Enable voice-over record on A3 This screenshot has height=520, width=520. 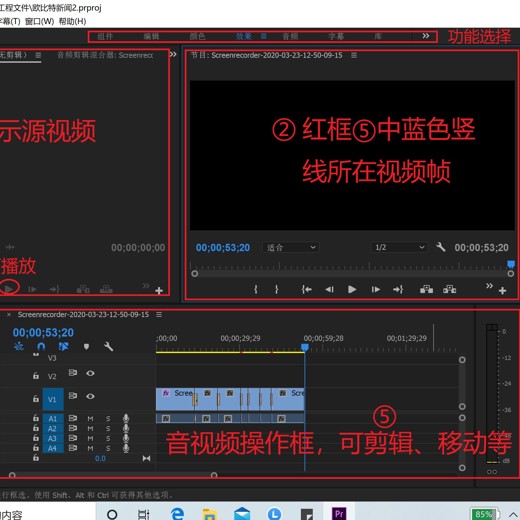tap(126, 438)
